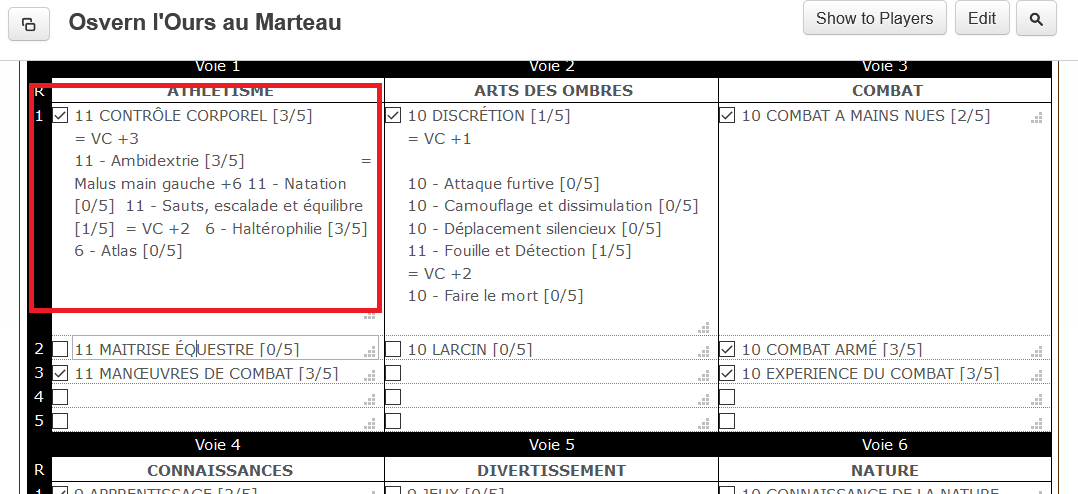The width and height of the screenshot is (1078, 494).
Task: Toggle the DISCRÉTION checkbox off
Action: click(394, 116)
